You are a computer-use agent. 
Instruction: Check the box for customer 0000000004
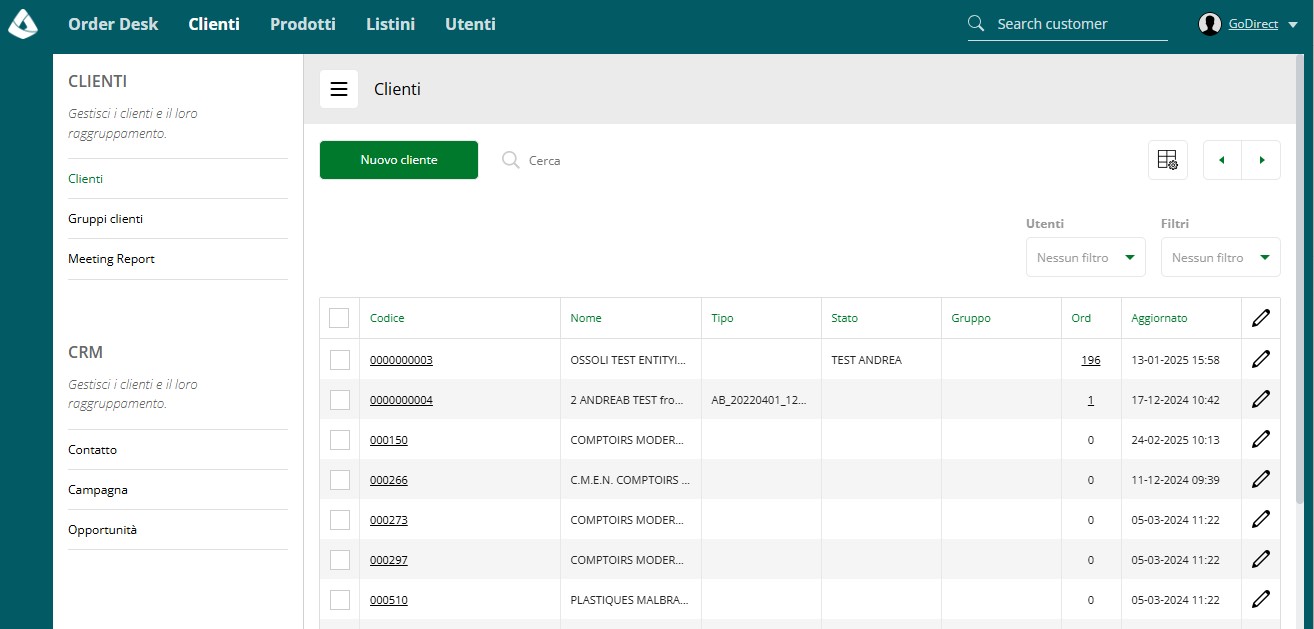(339, 400)
